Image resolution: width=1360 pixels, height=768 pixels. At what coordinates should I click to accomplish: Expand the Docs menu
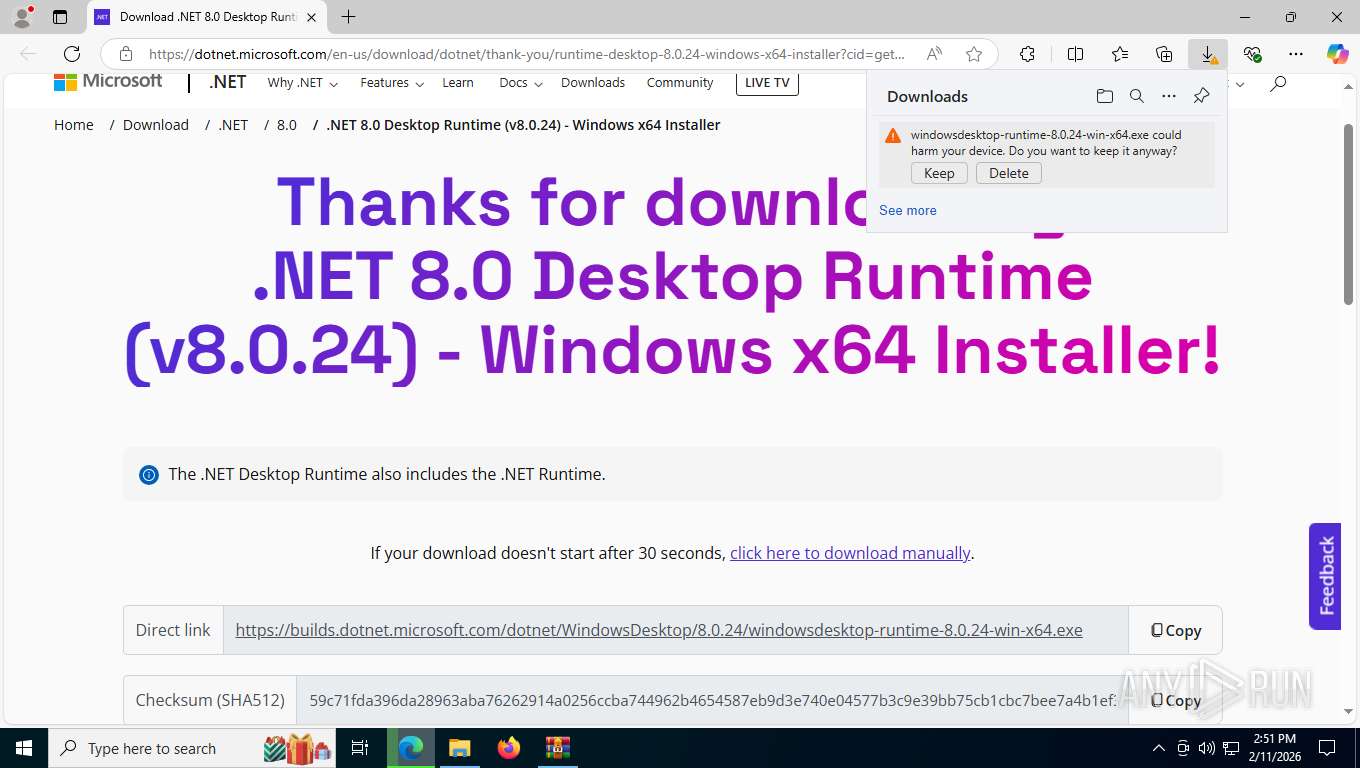coord(521,83)
